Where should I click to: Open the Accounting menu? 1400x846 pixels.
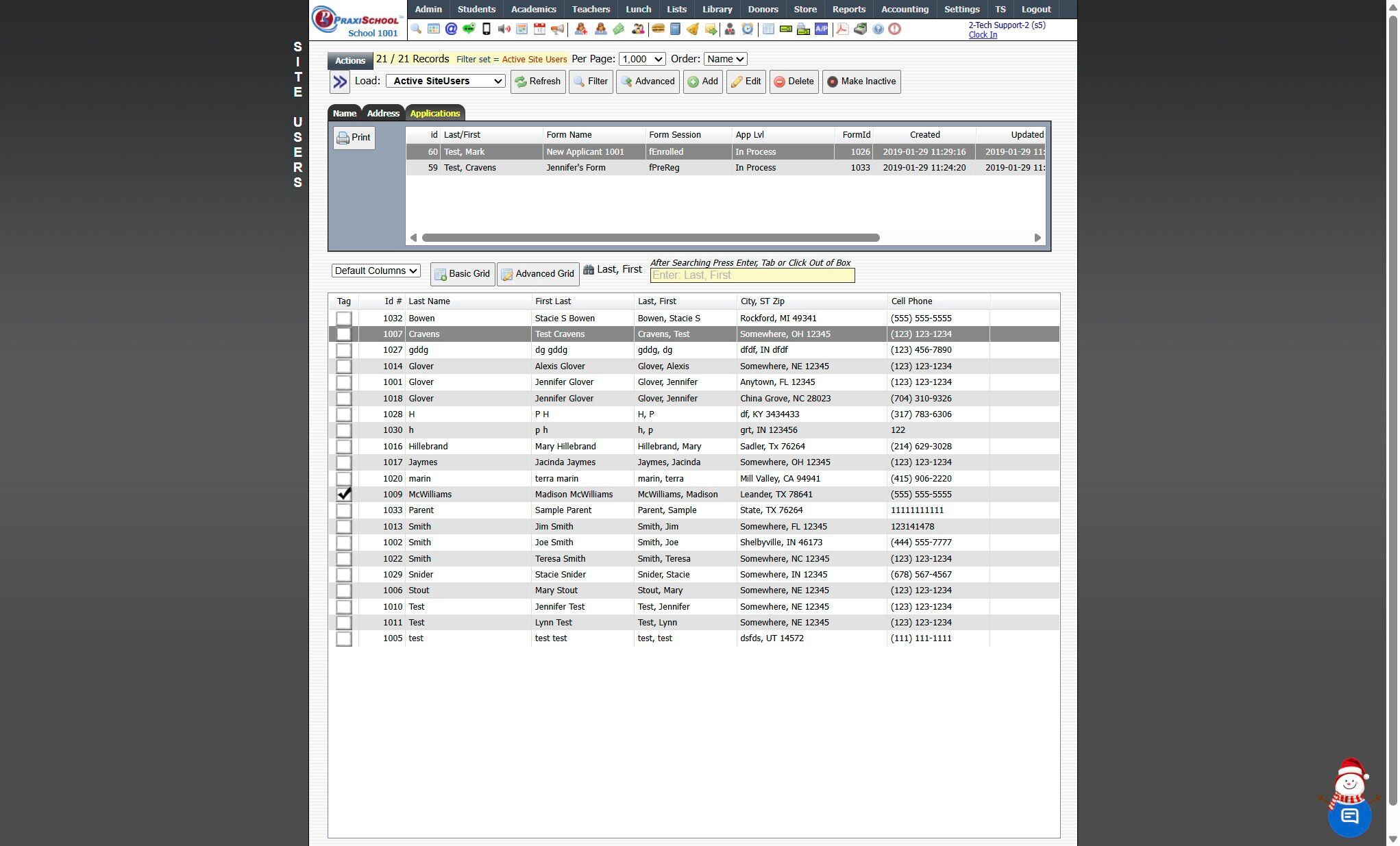pyautogui.click(x=904, y=9)
